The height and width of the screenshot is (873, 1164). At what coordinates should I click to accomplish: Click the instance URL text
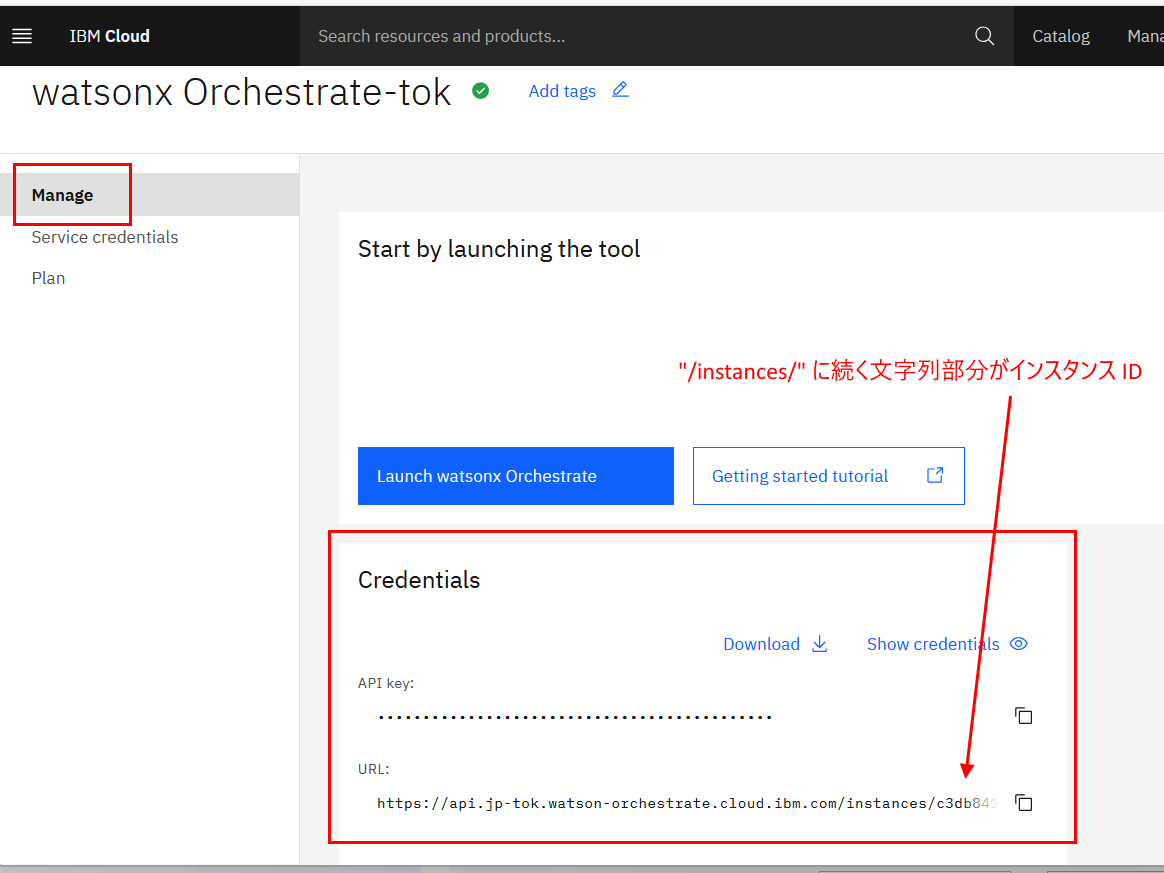click(x=687, y=803)
